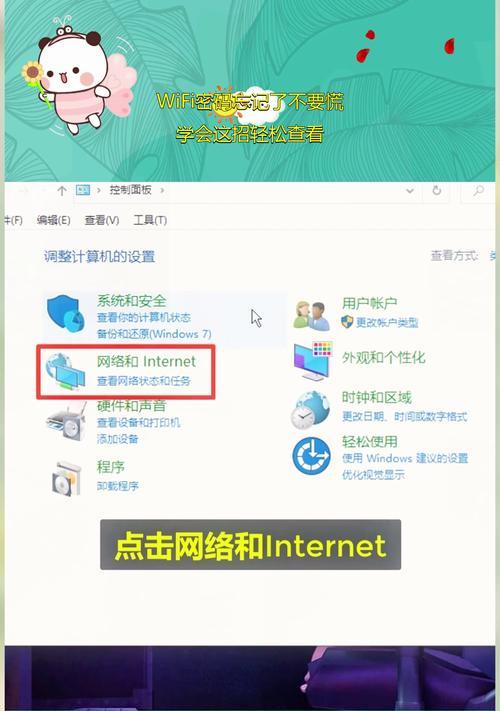Click the search box magnifier field
500x711 pixels.
[478, 191]
